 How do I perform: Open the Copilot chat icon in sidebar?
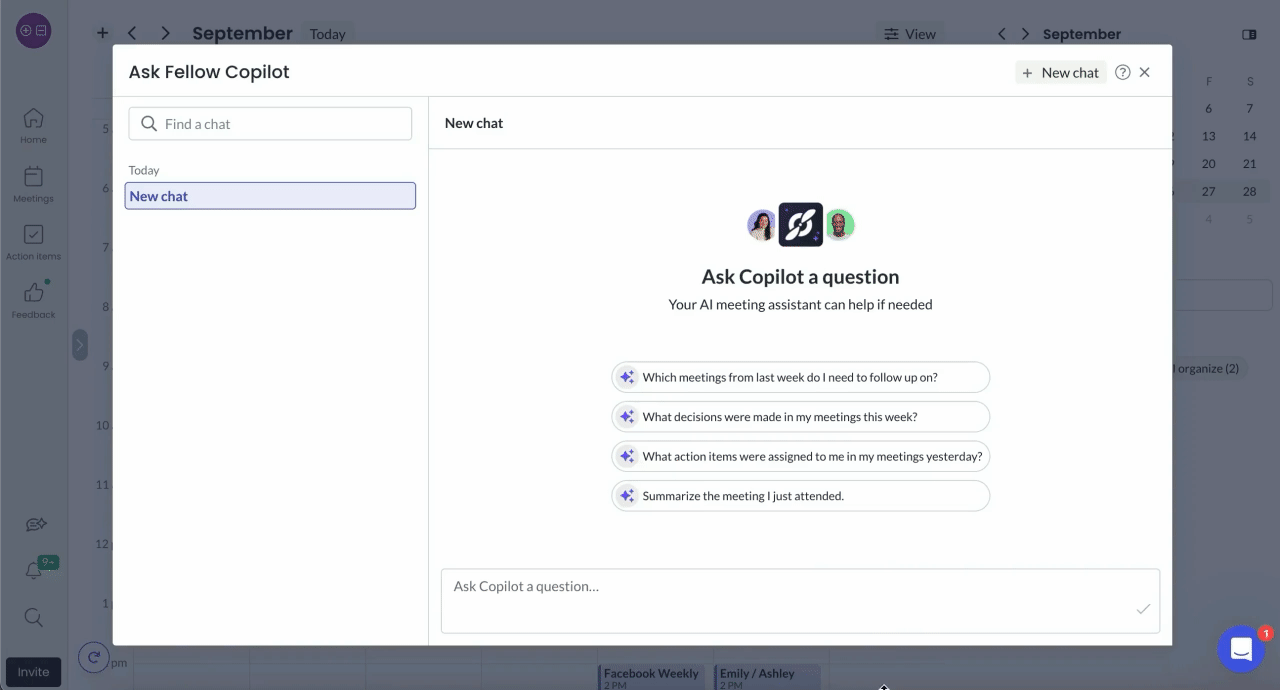pos(36,525)
